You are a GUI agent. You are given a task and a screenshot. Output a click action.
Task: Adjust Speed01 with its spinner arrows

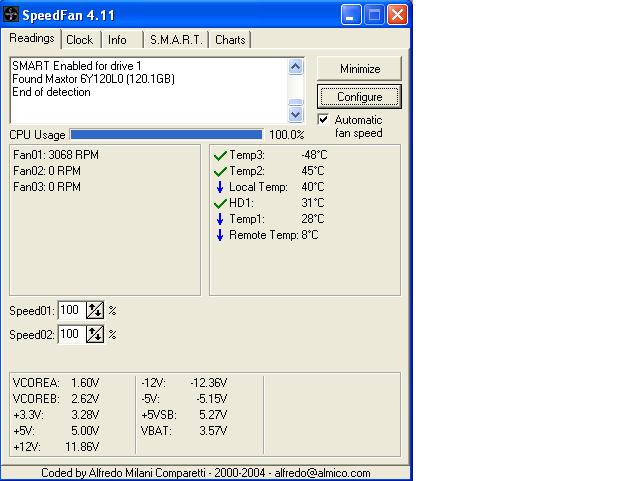(95, 310)
